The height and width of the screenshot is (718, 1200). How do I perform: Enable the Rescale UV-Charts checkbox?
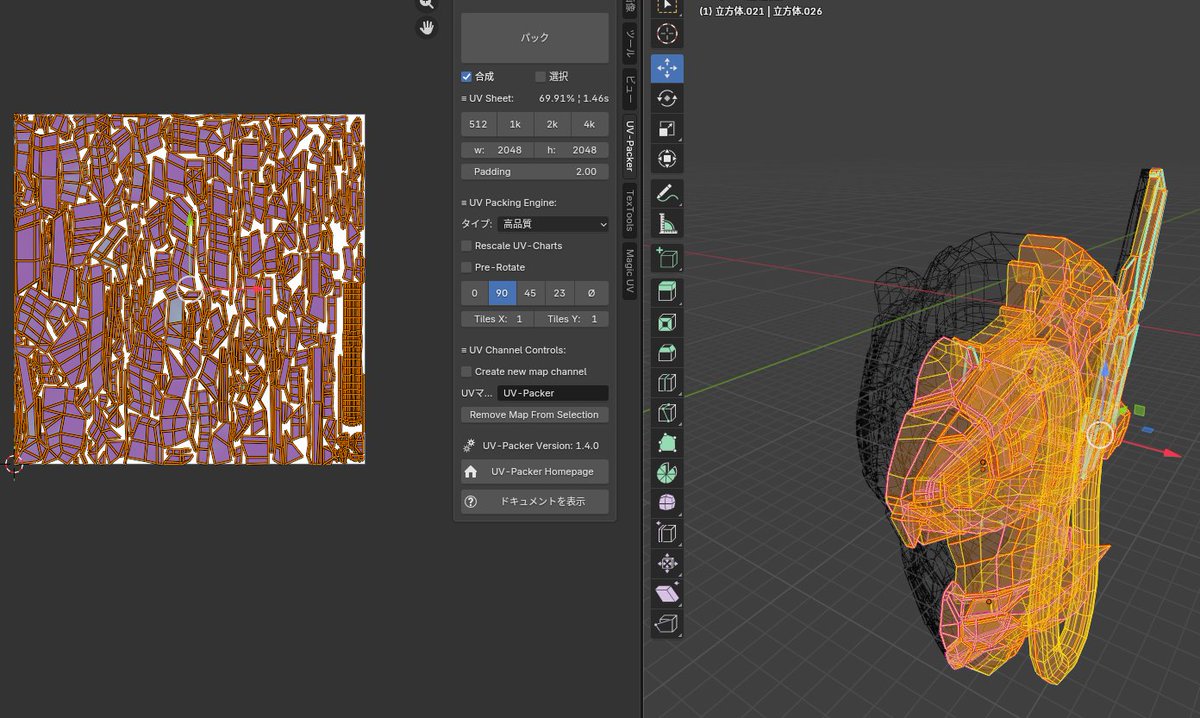click(x=466, y=246)
